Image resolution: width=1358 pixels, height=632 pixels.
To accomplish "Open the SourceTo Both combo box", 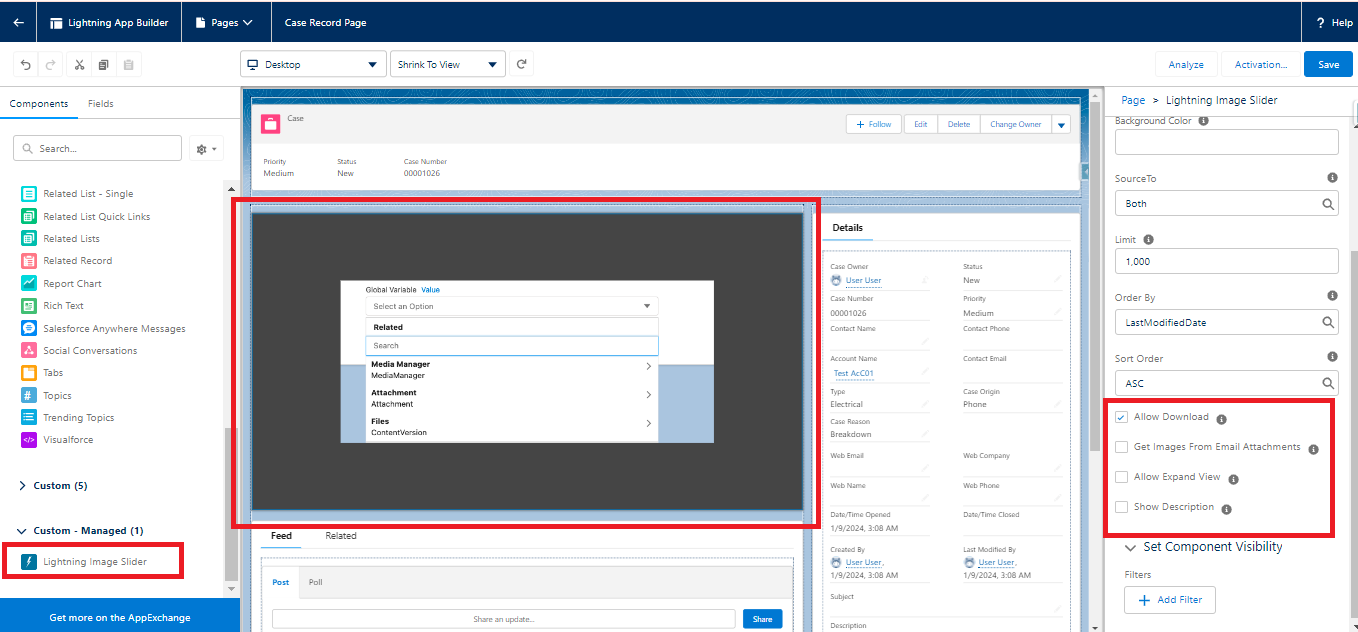I will tap(1226, 203).
